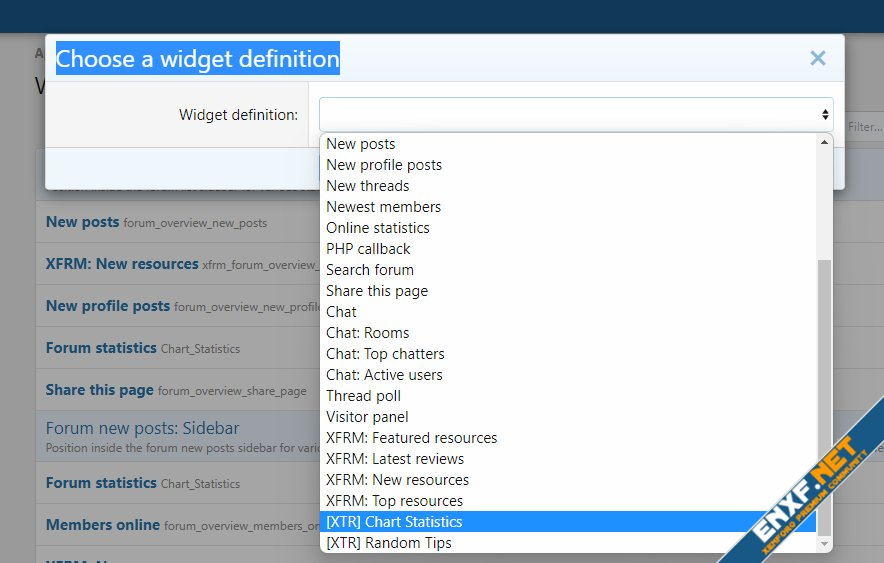Click the Filter input field
Viewport: 884px width, 563px height.
(864, 127)
